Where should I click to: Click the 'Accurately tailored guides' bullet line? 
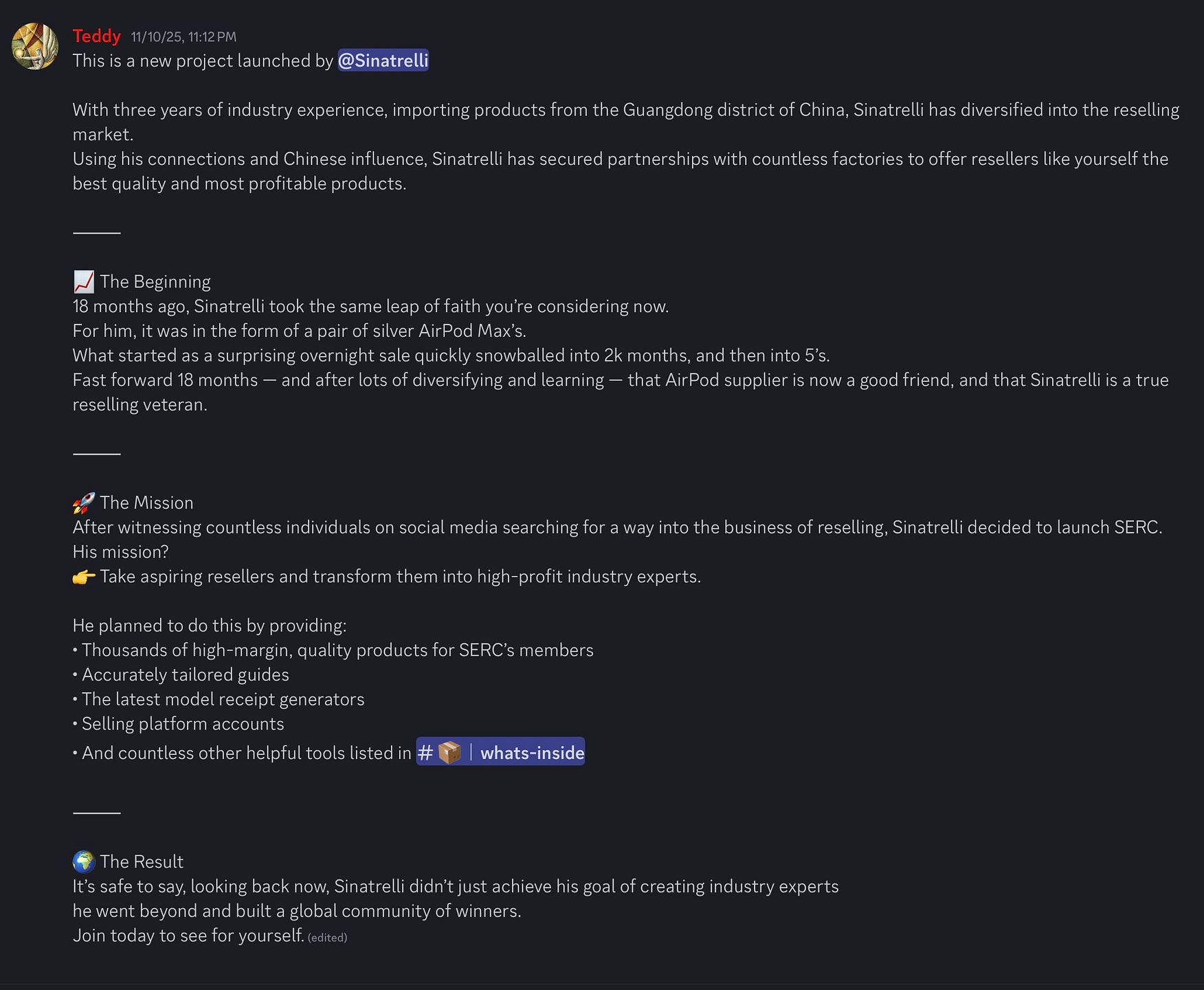181,674
